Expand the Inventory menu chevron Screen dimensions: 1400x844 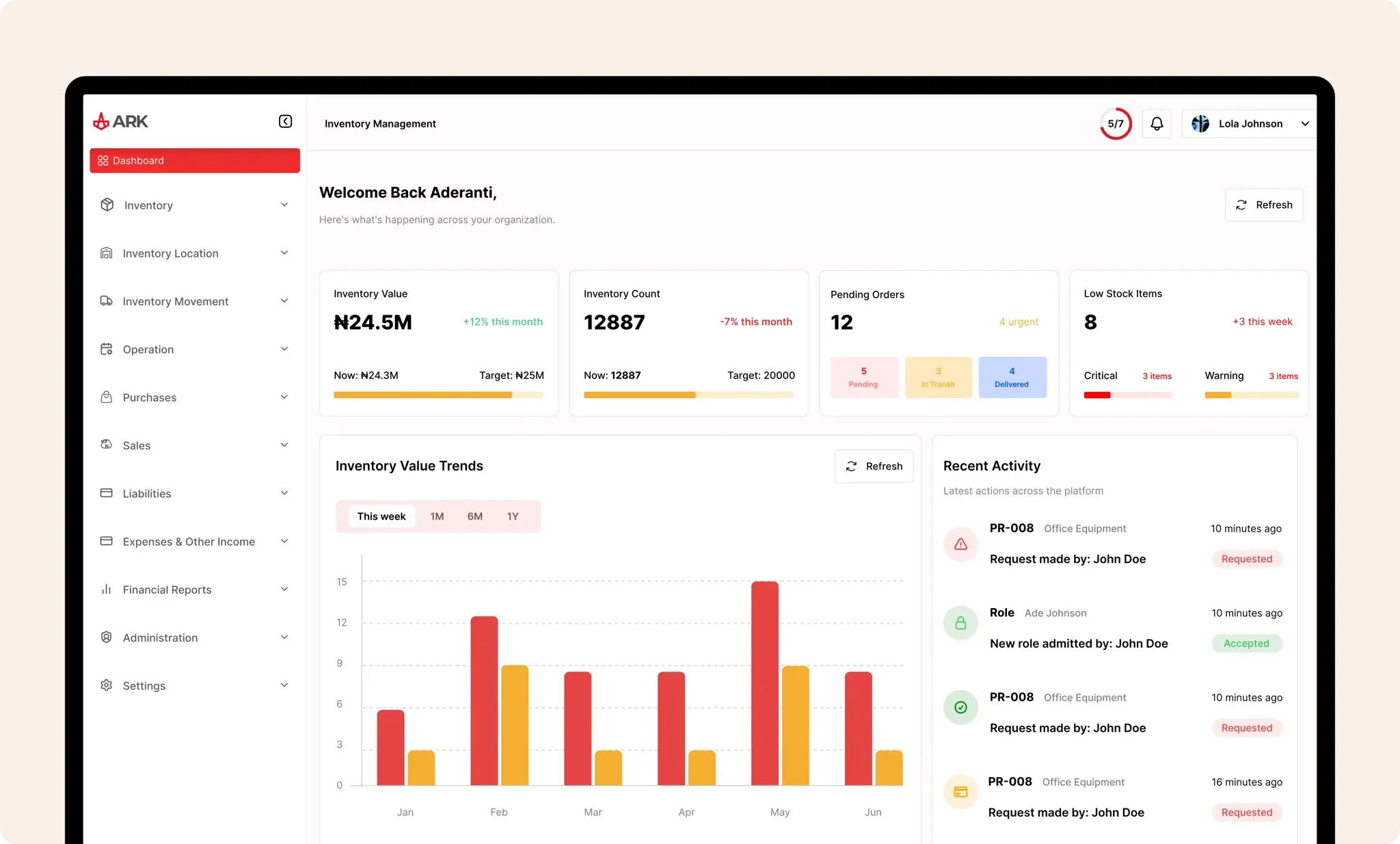pyautogui.click(x=284, y=205)
